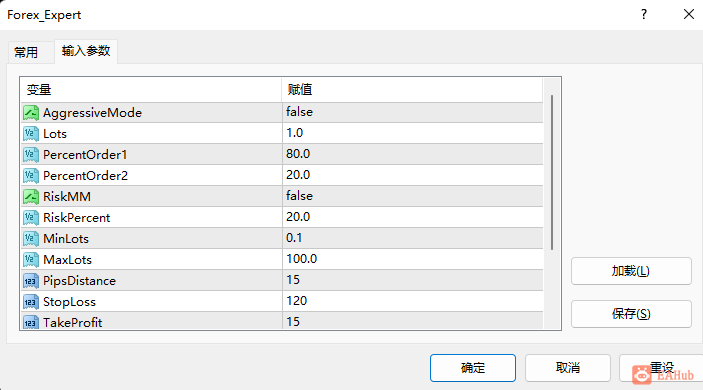Click the PercentOrder1 variable icon

coord(31,155)
